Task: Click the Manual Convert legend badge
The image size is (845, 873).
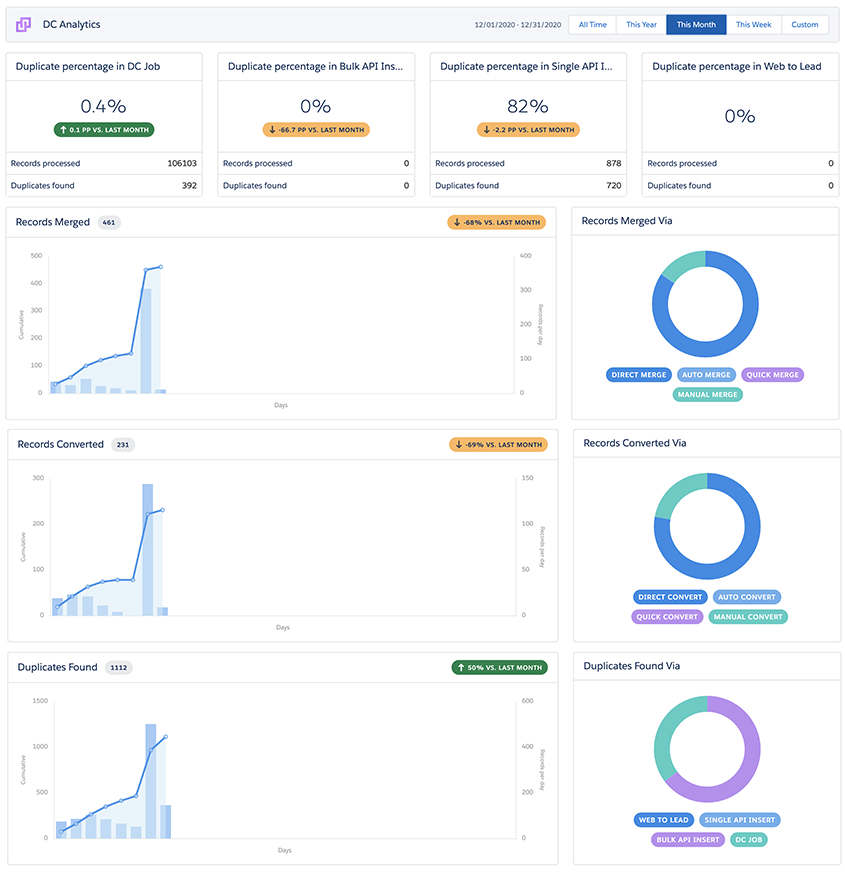Action: tap(748, 616)
